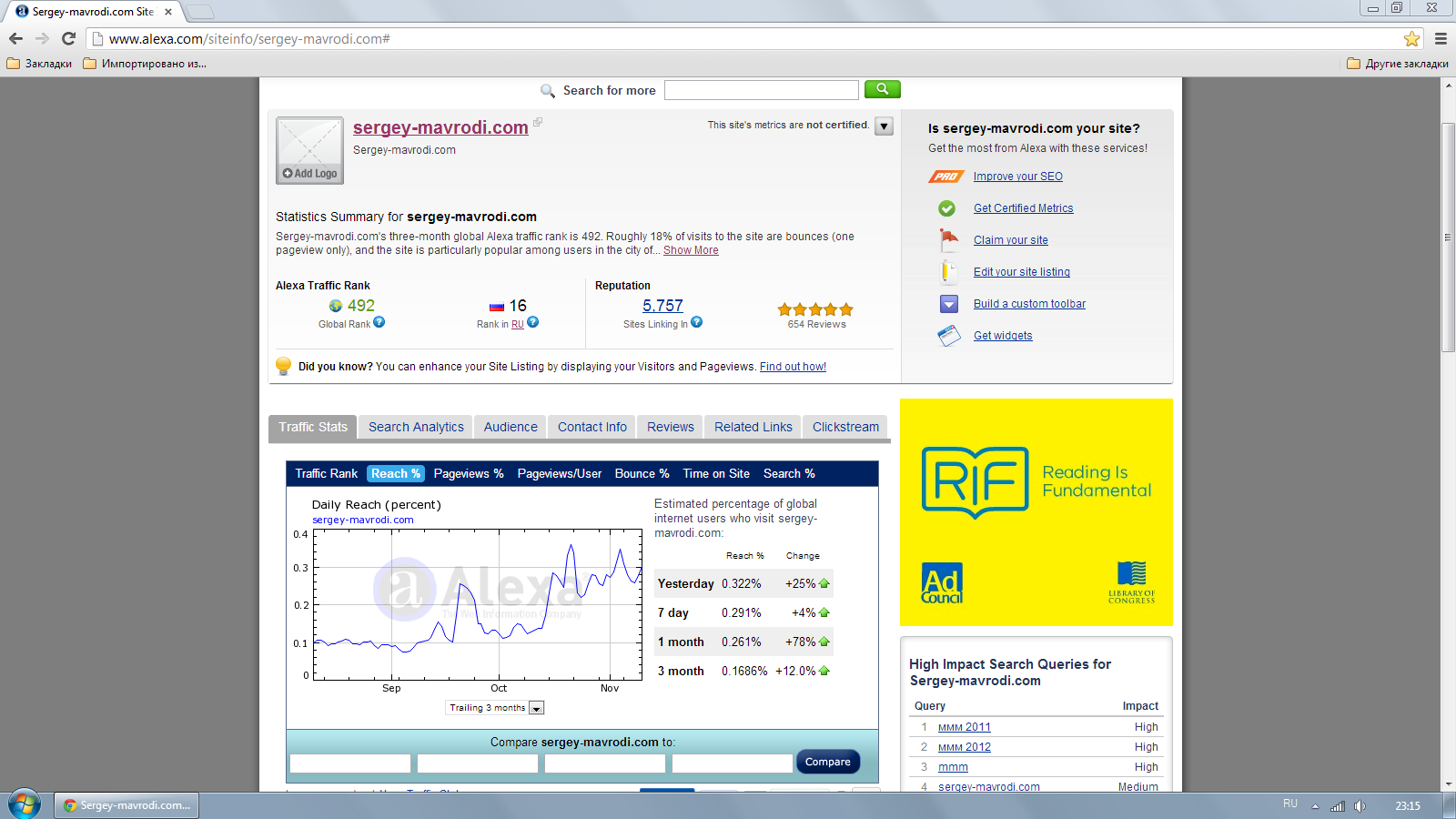Click the 5,757 sites linking link
Image resolution: width=1456 pixels, height=819 pixels.
click(662, 306)
